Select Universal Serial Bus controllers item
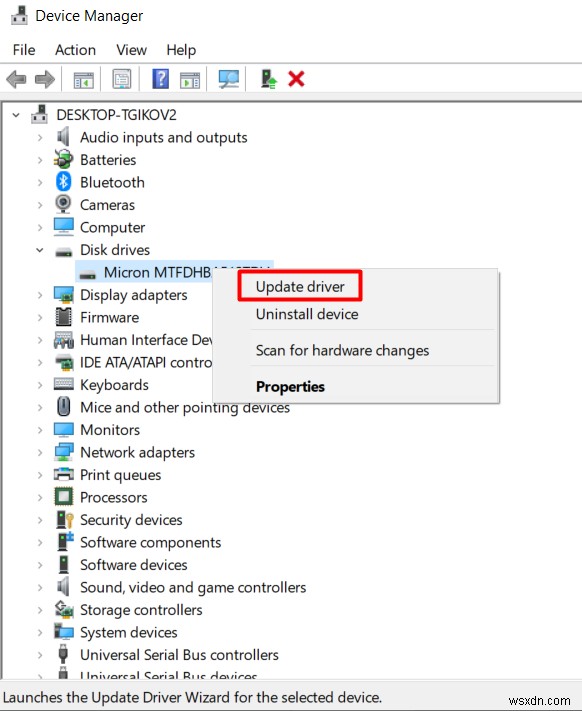The image size is (582, 711). pos(179,655)
